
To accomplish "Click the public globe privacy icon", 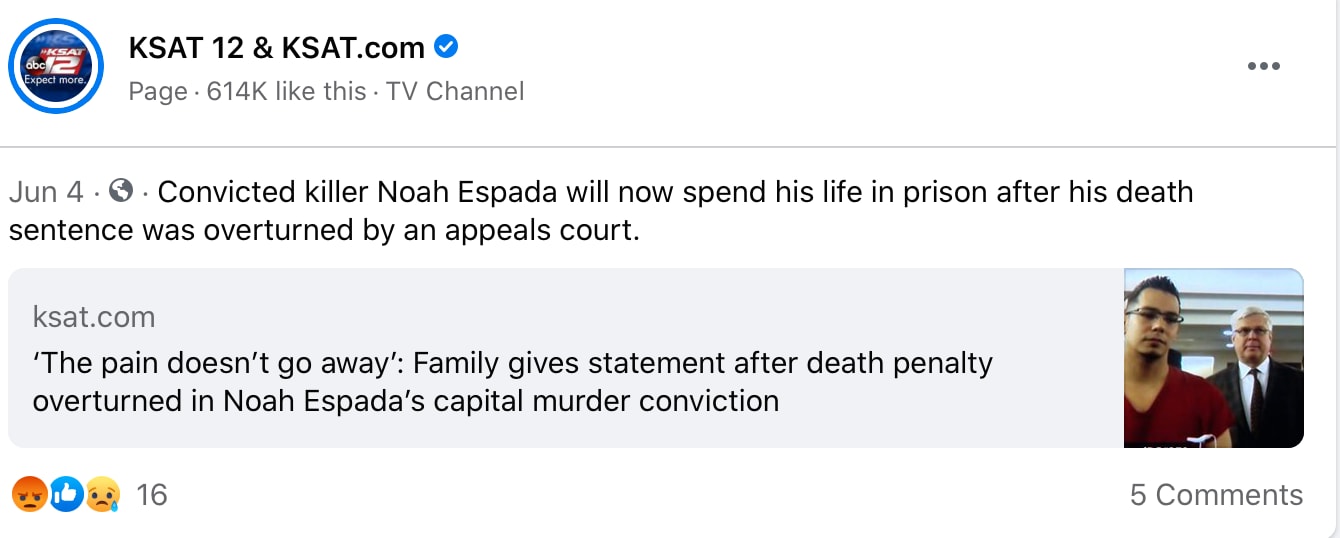I will point(121,191).
